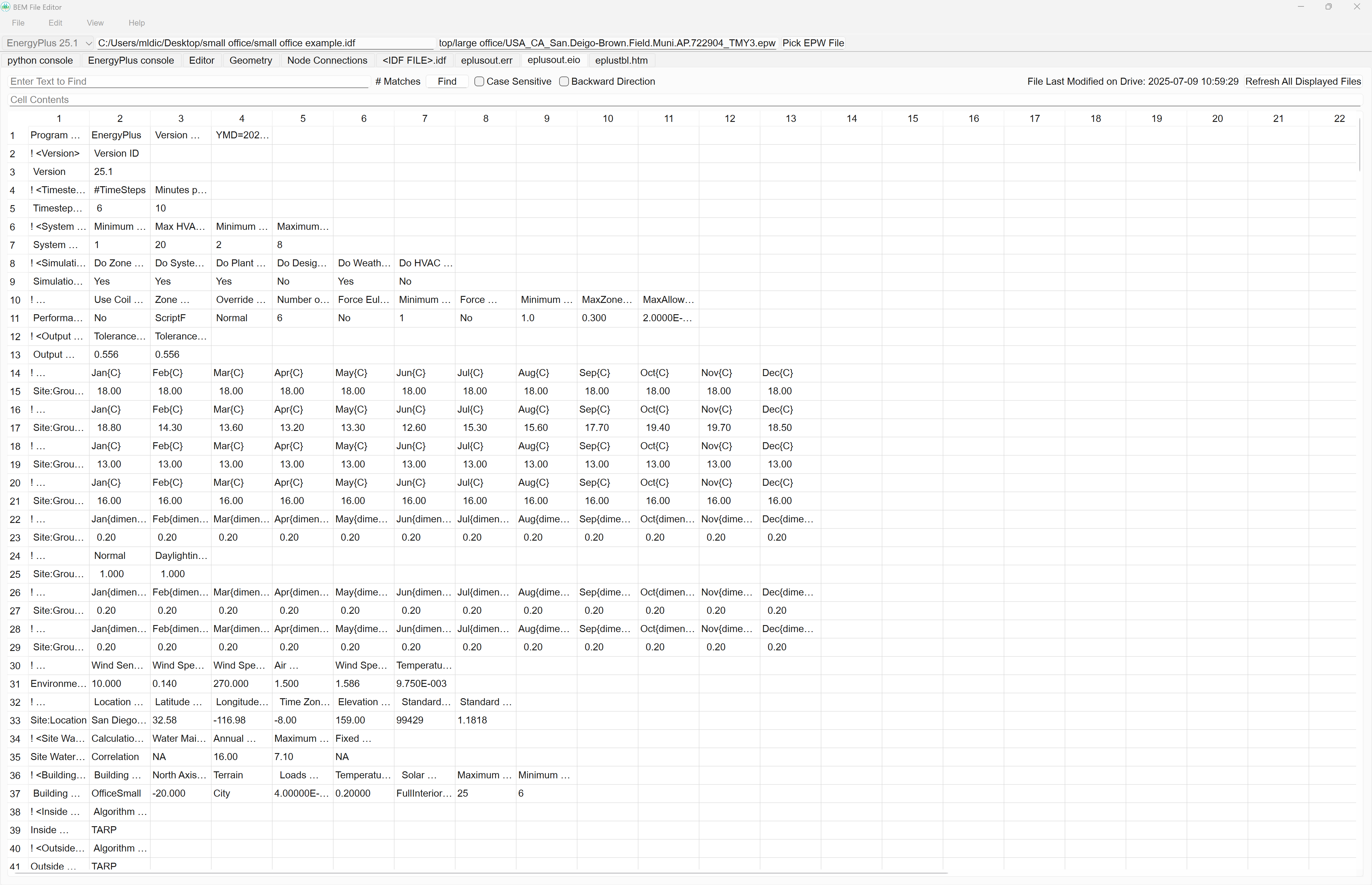Enable the Case Sensitive checkbox
Screen dimensions: 1372x885
tap(479, 82)
